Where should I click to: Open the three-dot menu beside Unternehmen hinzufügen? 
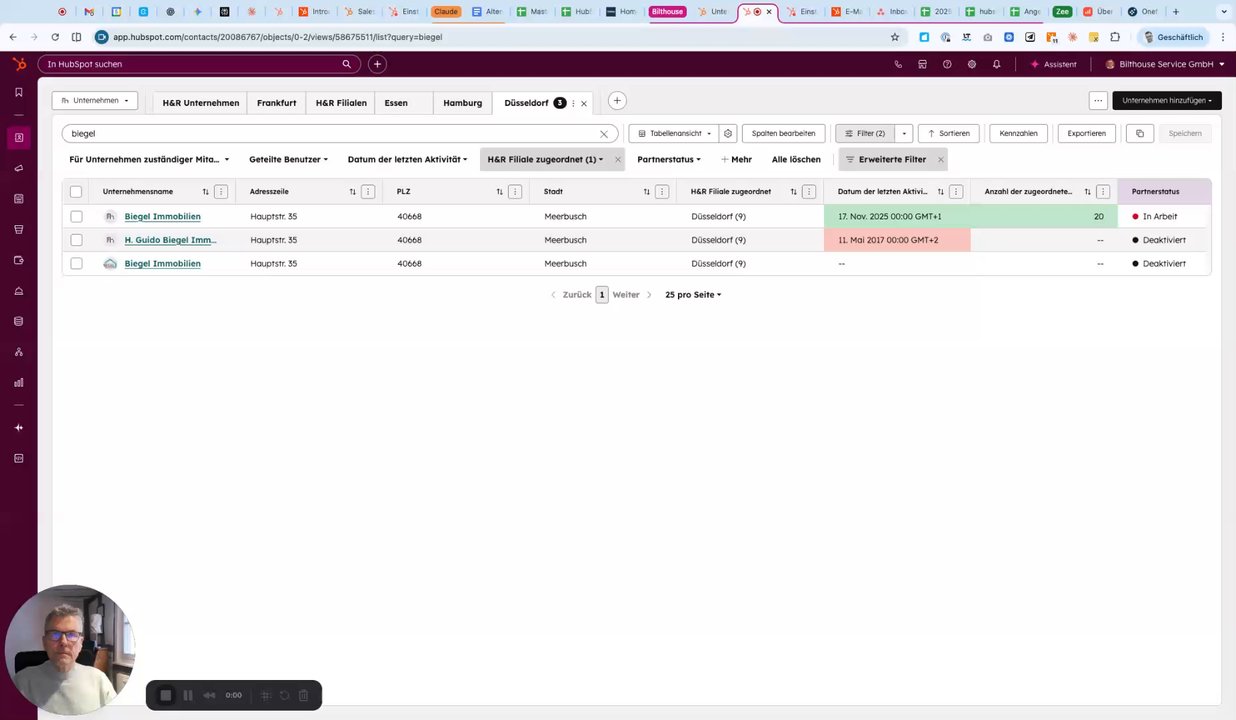point(1098,100)
